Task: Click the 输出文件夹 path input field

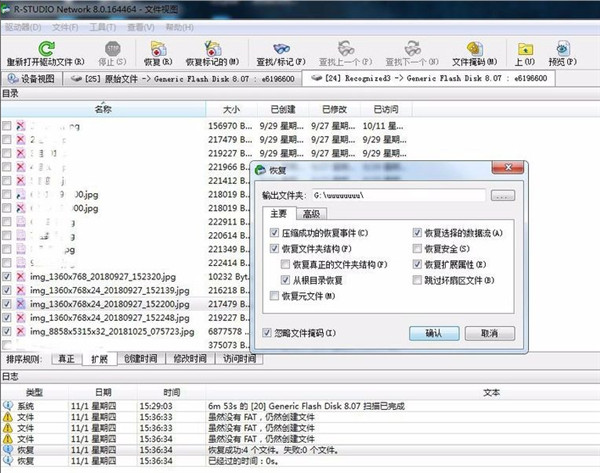Action: (398, 196)
